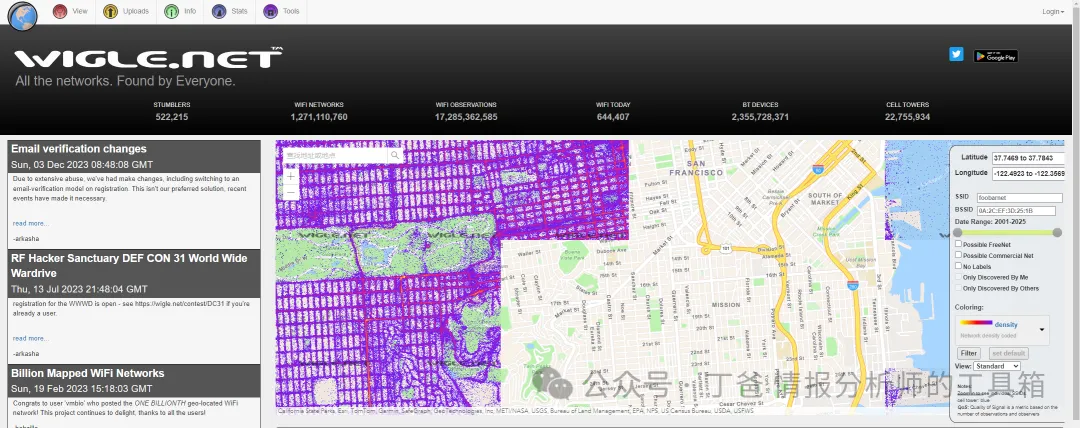Click the STUMBLERS count 522,215
Screen dimensions: 1080x428
pyautogui.click(x=172, y=117)
